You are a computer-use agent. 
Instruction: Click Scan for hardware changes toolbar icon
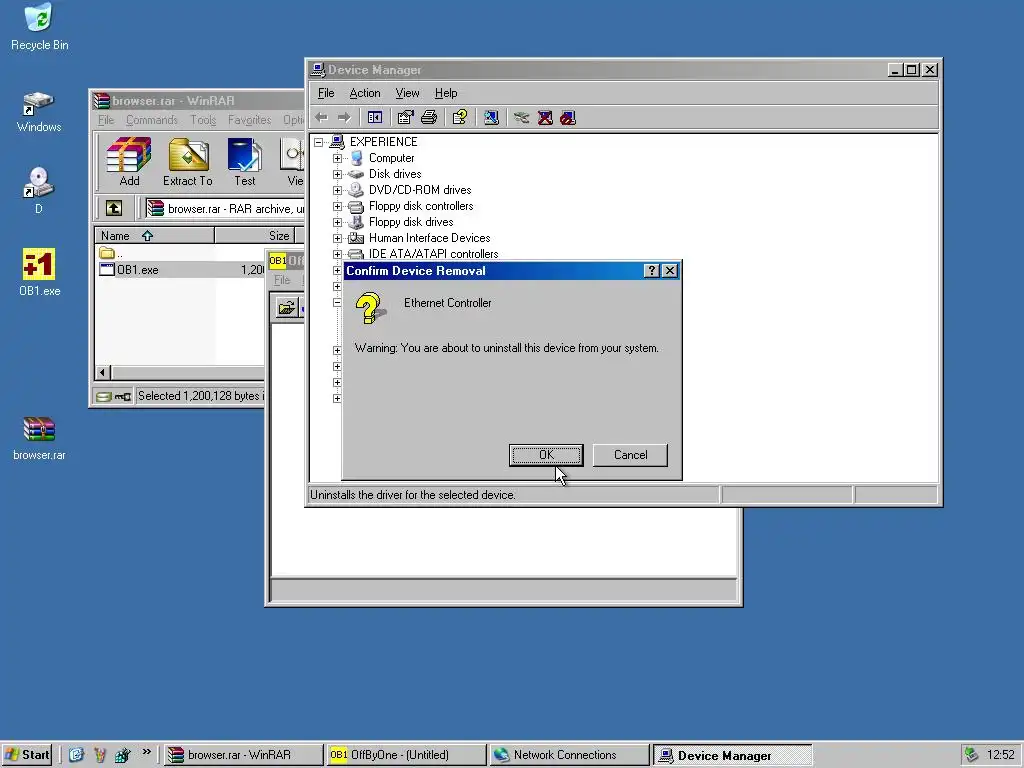pyautogui.click(x=491, y=118)
